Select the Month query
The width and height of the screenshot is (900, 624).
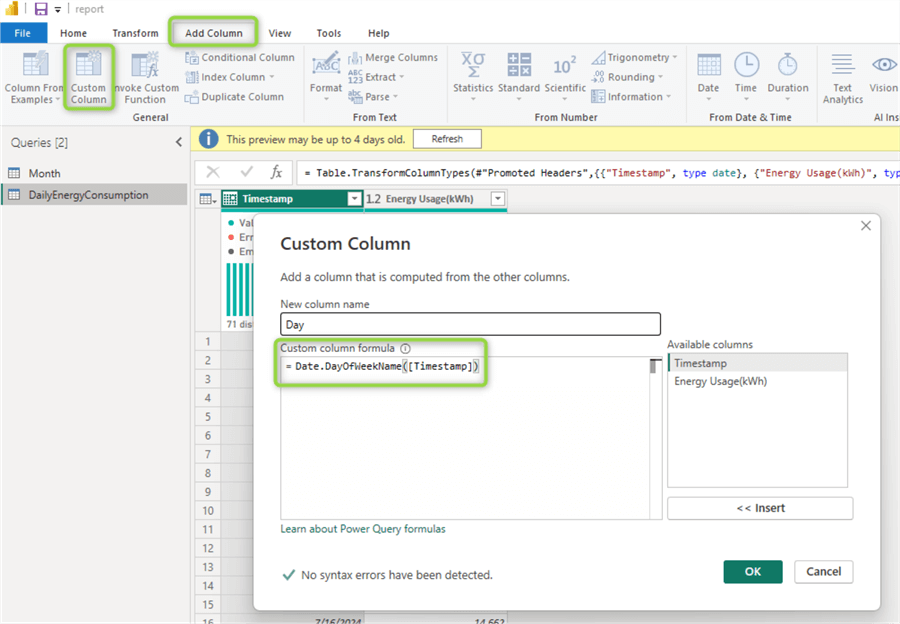click(44, 173)
